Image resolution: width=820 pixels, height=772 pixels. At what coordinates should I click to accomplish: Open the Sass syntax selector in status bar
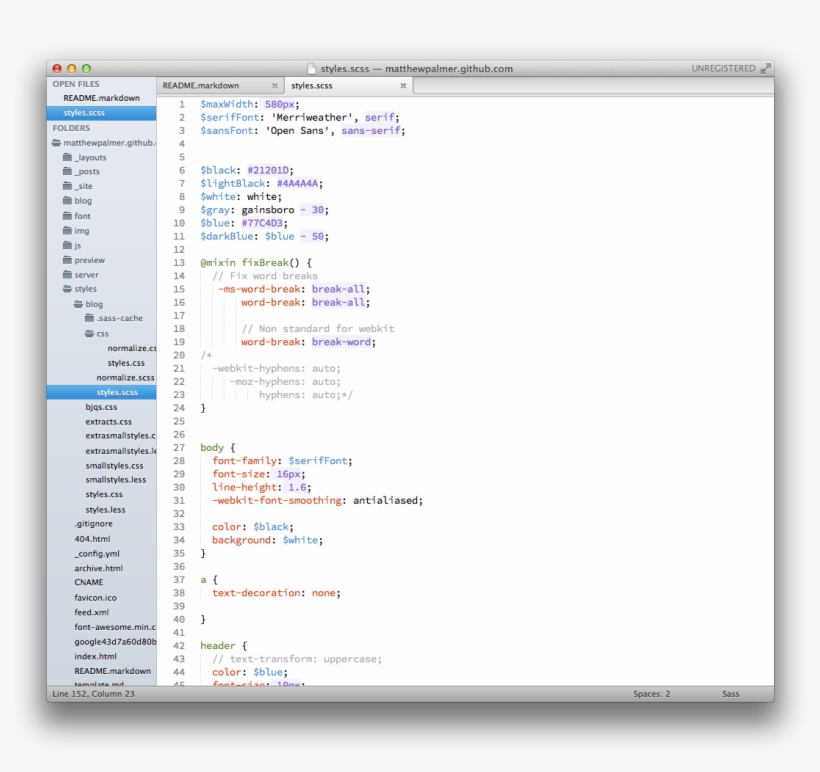(731, 693)
